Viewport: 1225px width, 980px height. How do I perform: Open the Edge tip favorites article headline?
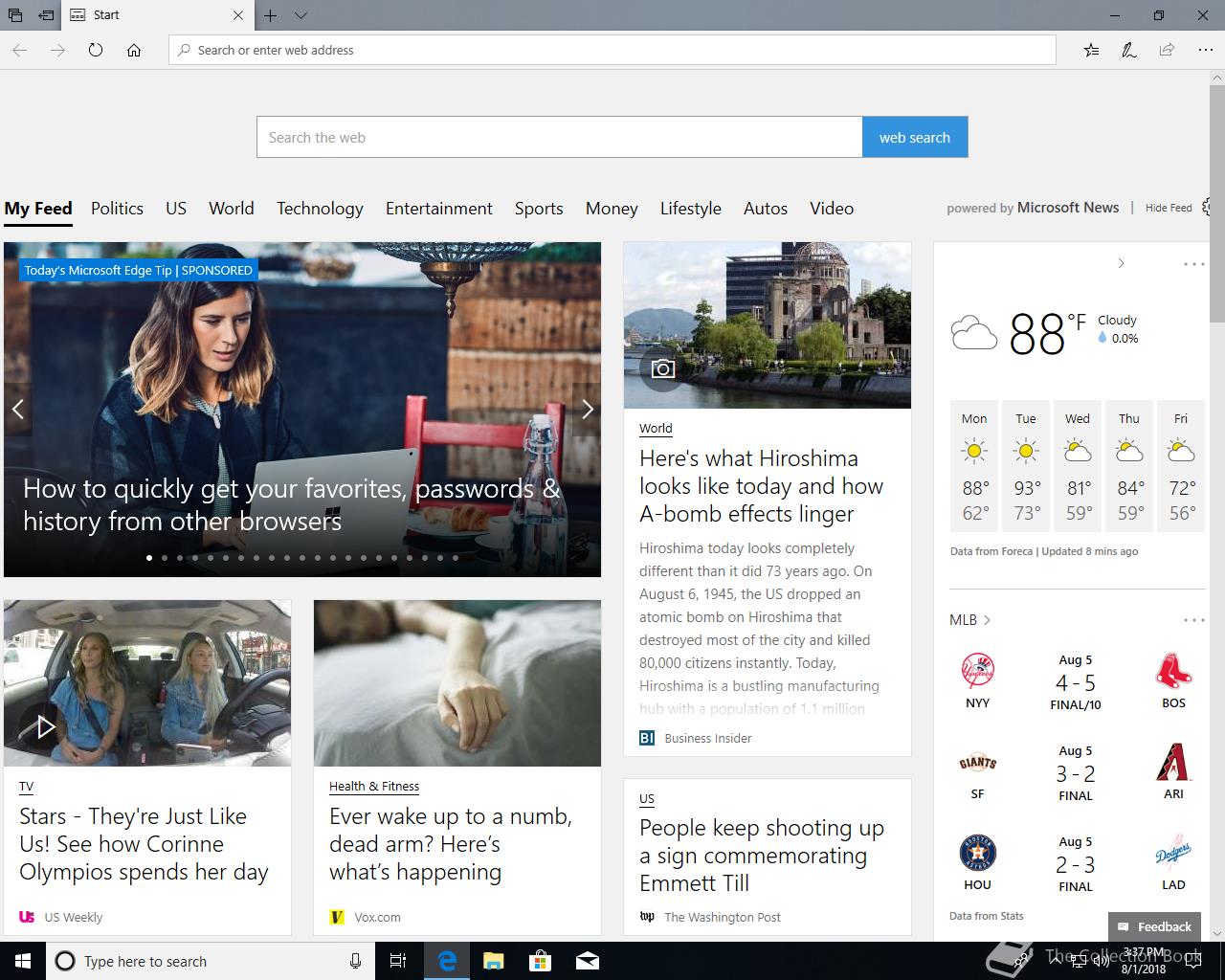point(291,504)
